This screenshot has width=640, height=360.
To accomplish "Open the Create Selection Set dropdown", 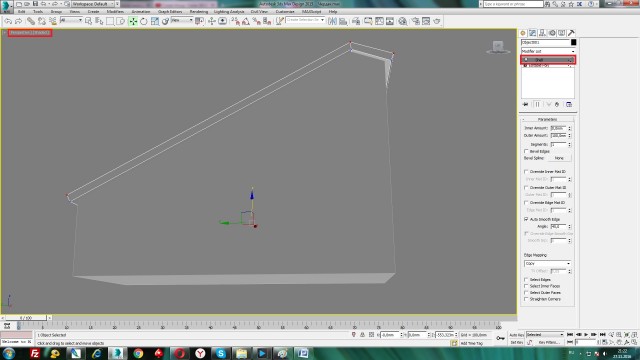I will point(305,20).
